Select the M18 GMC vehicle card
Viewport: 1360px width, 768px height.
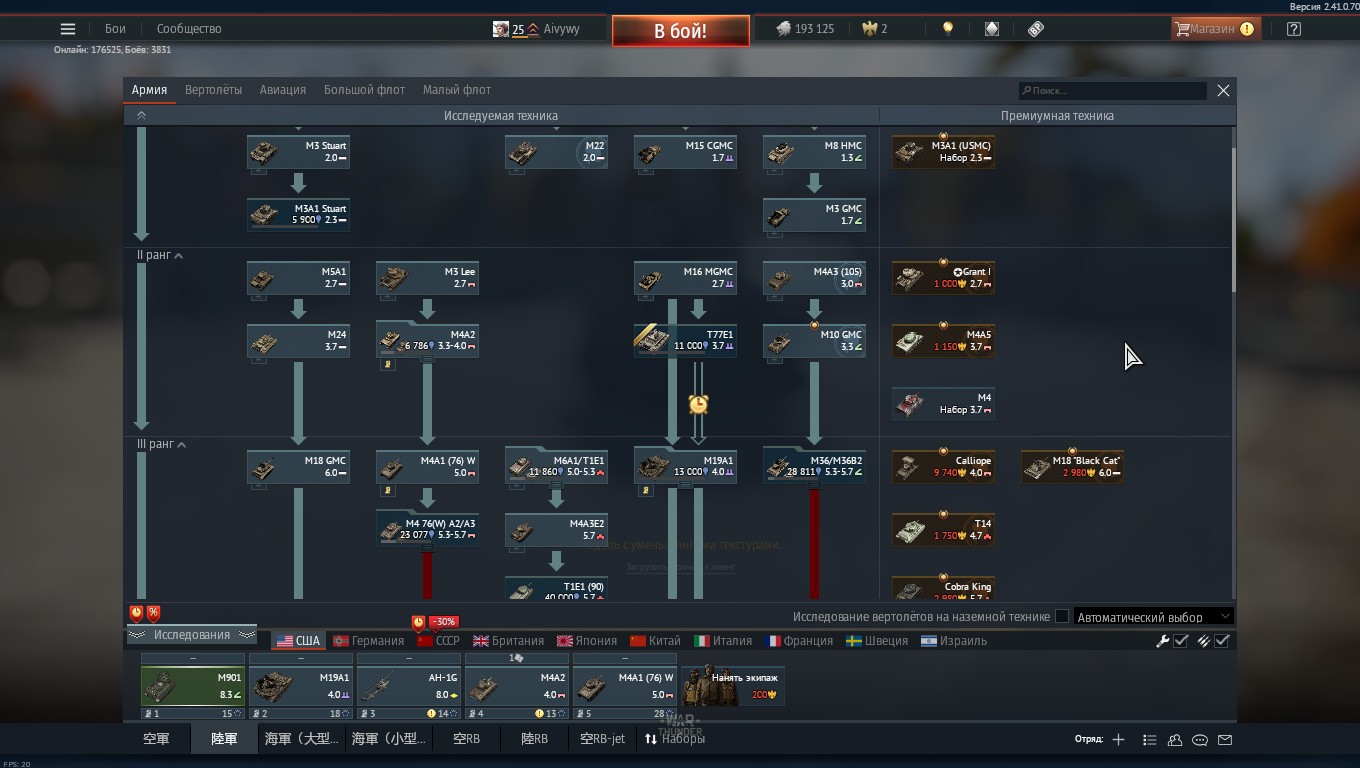[x=298, y=467]
